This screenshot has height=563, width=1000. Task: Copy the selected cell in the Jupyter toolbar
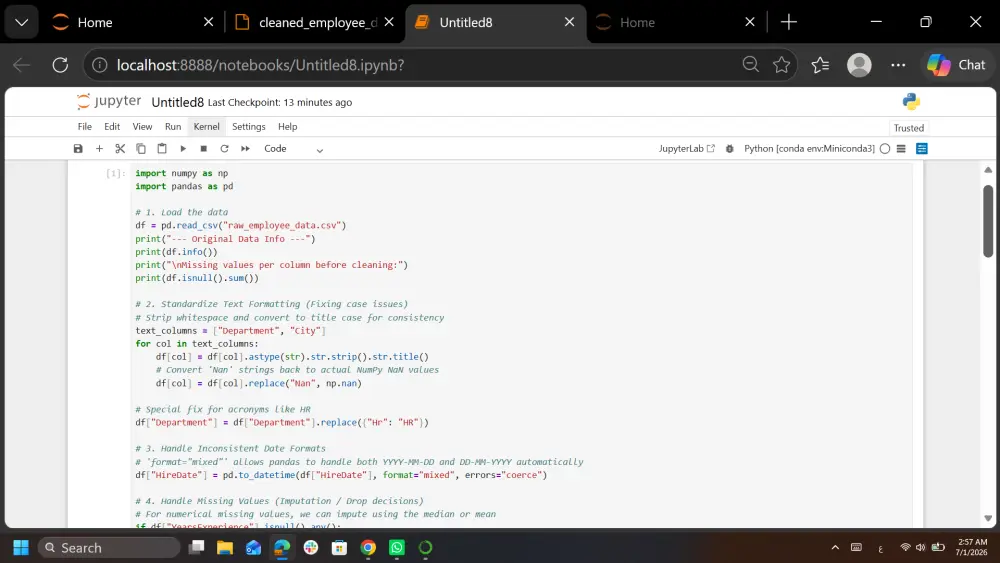pyautogui.click(x=141, y=149)
